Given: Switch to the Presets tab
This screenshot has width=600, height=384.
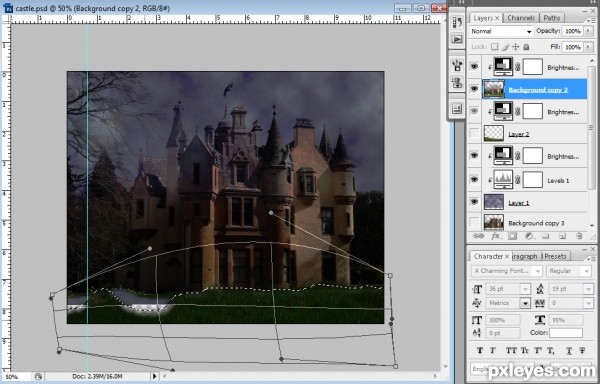Looking at the screenshot, I should (556, 256).
